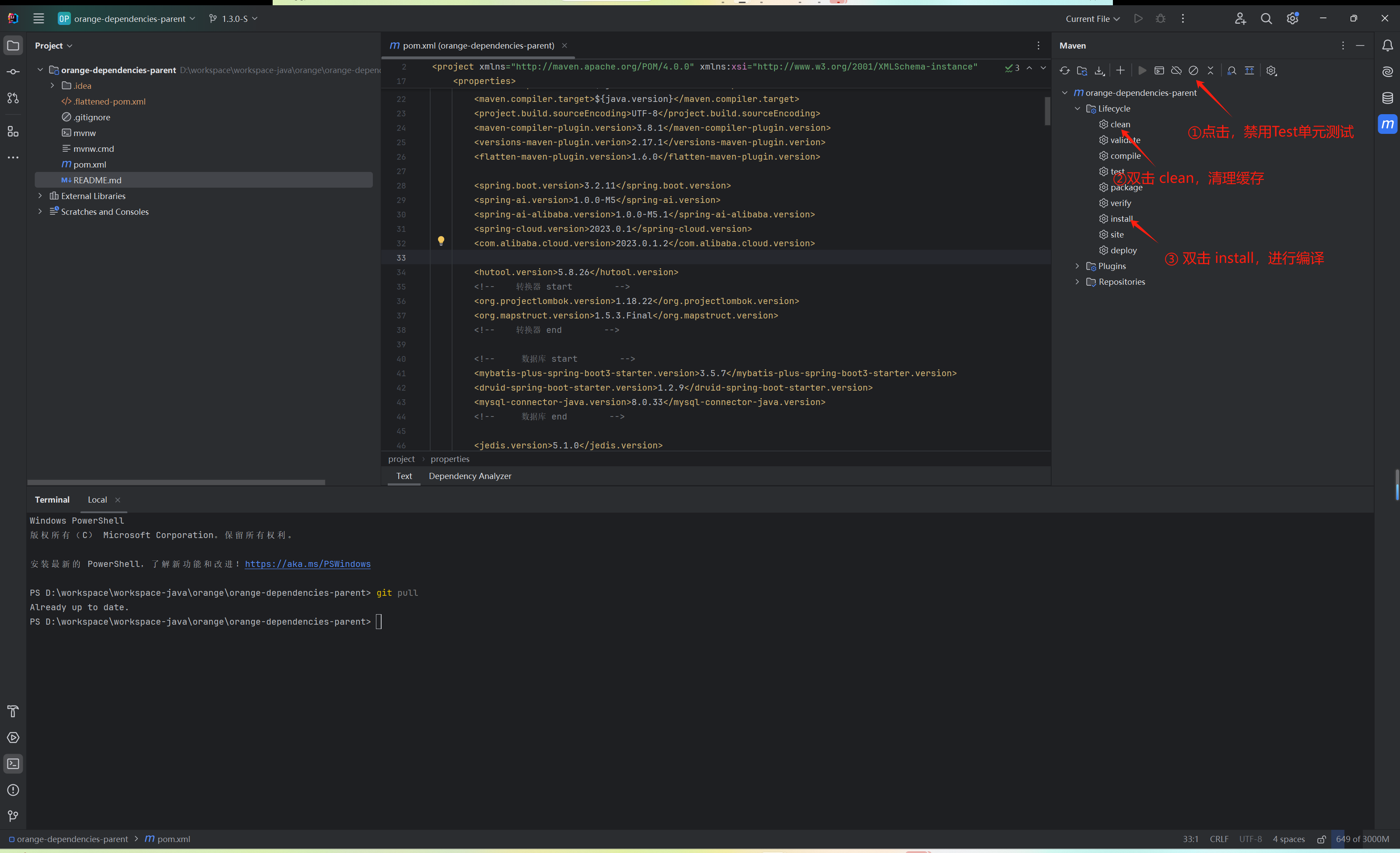Screen dimensions: 1400x853
Task: Reload all Maven projects
Action: [1065, 70]
